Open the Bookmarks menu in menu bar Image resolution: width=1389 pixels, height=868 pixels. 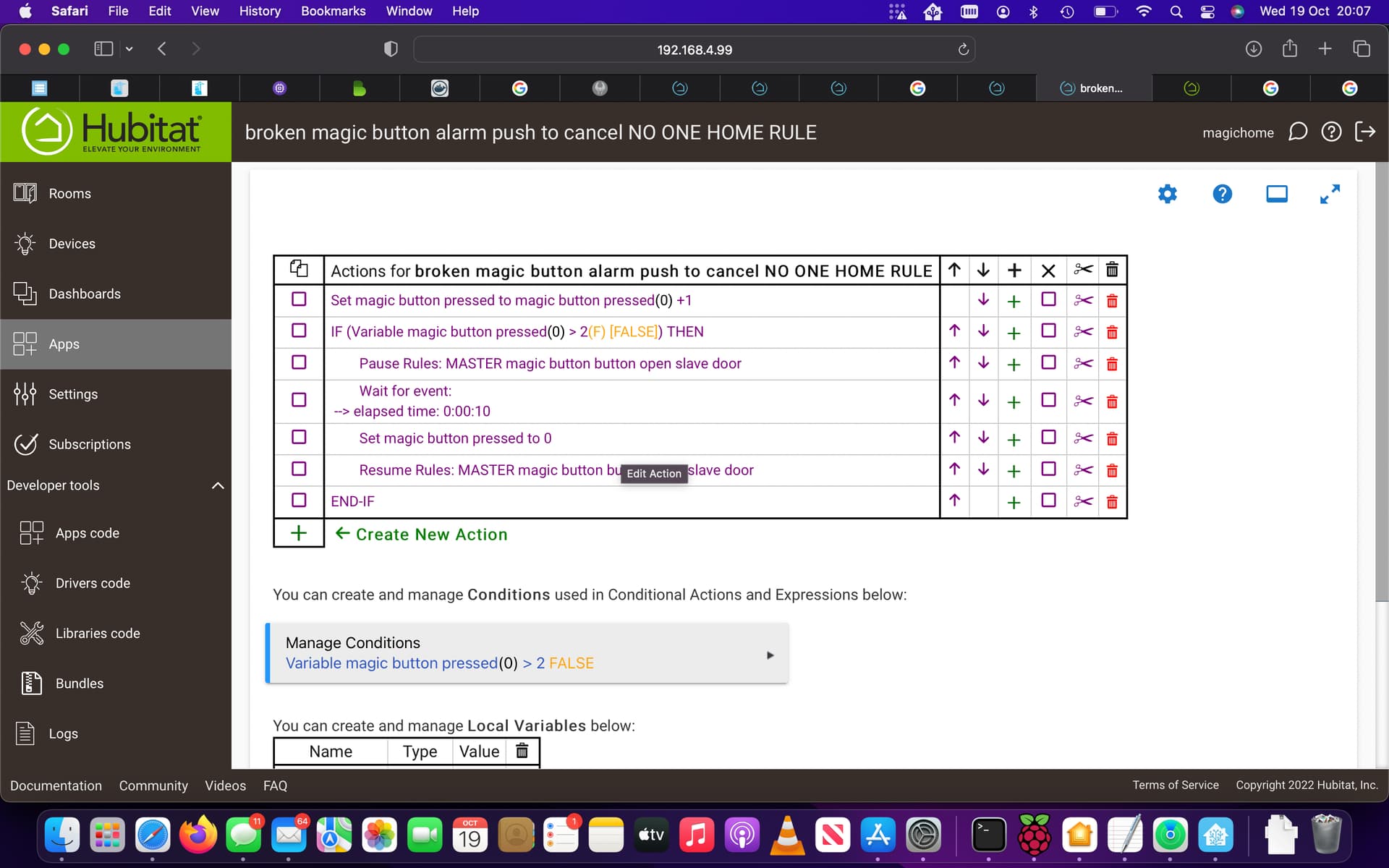point(333,11)
